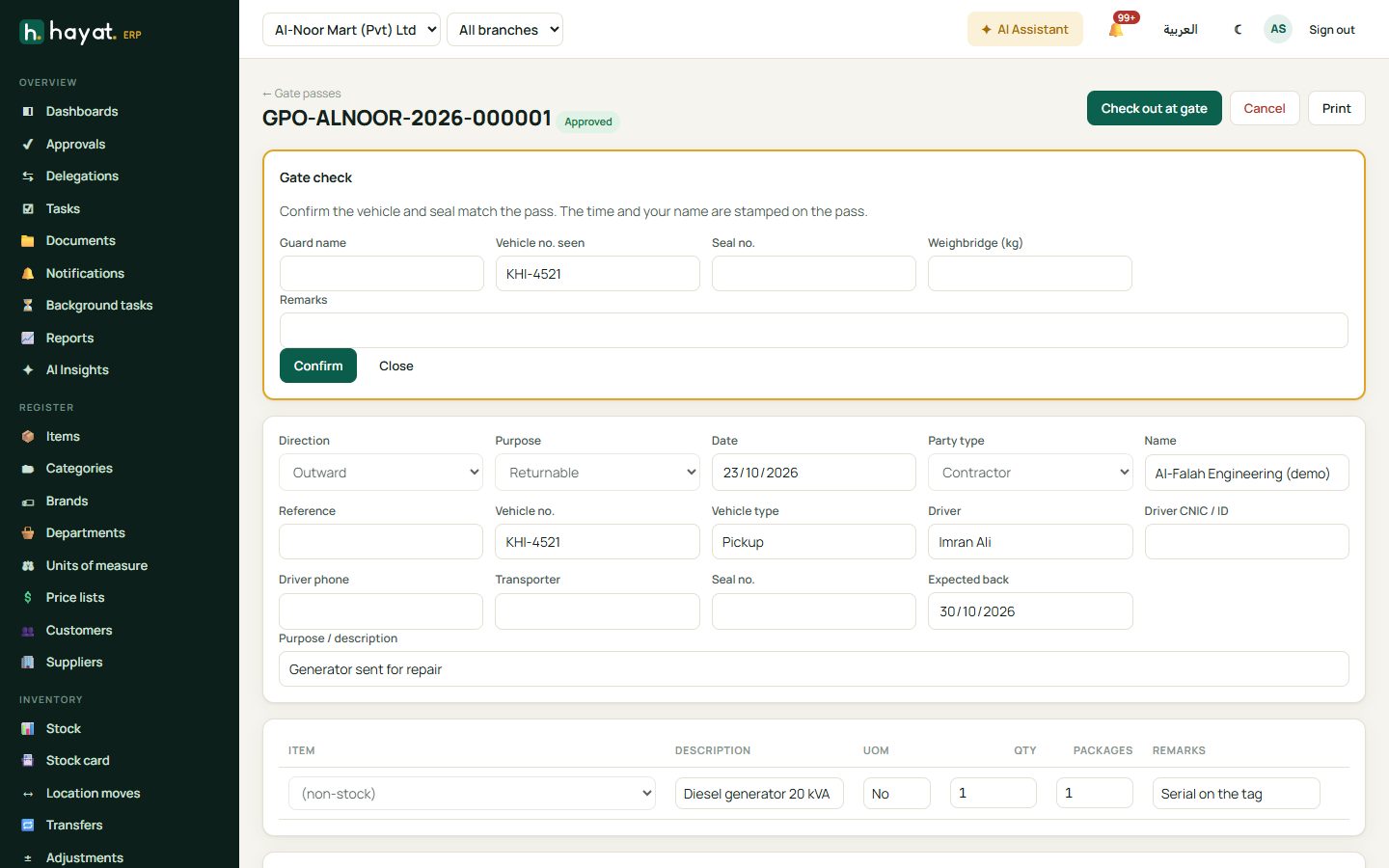
Task: Click the Tasks icon in sidebar
Action: (x=28, y=209)
